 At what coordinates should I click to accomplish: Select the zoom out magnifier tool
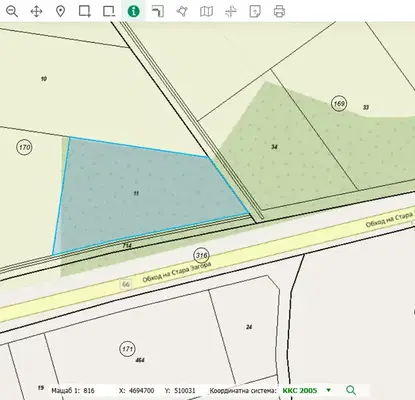[x=12, y=11]
